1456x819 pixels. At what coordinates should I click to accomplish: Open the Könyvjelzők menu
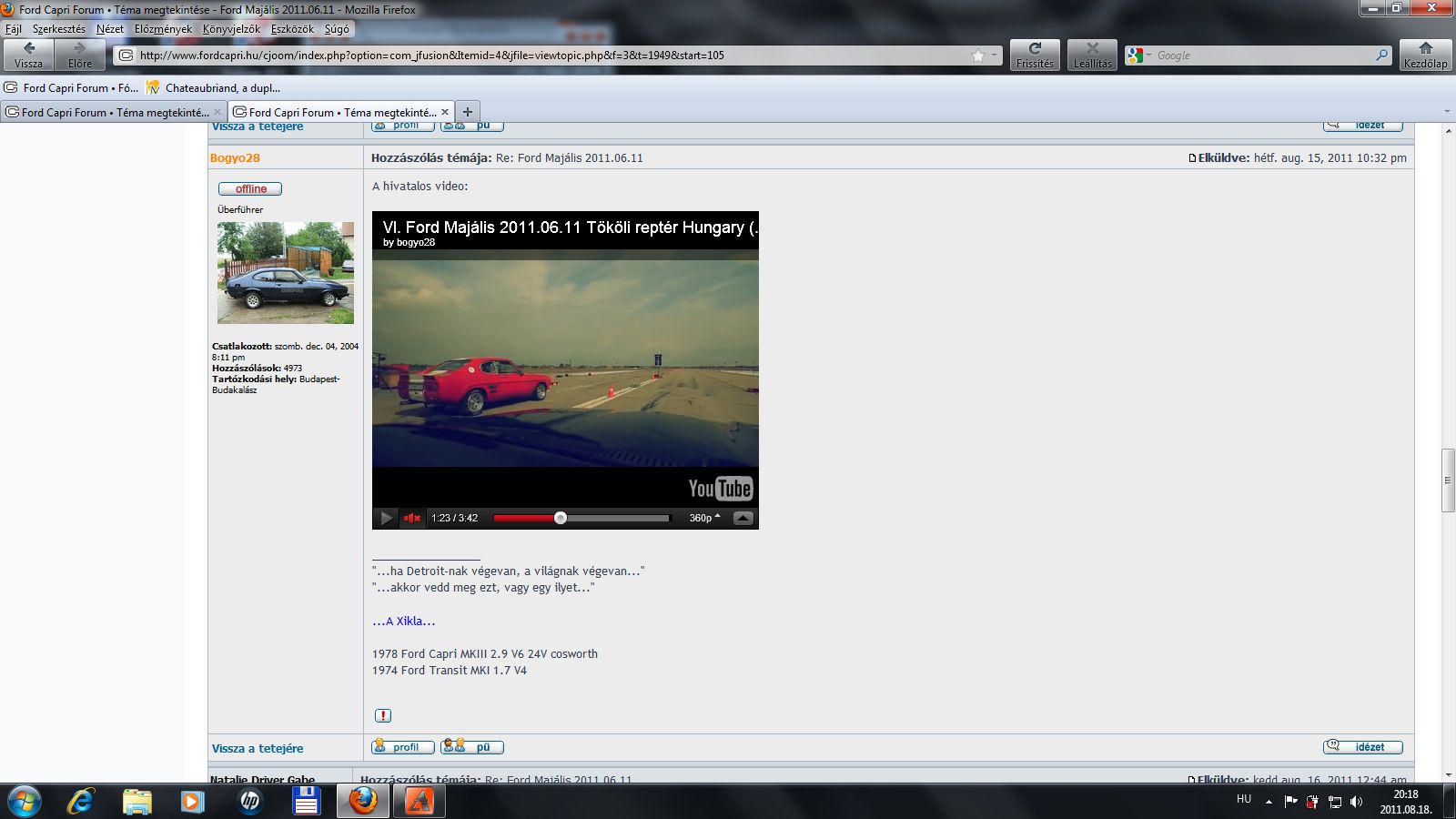(x=231, y=29)
